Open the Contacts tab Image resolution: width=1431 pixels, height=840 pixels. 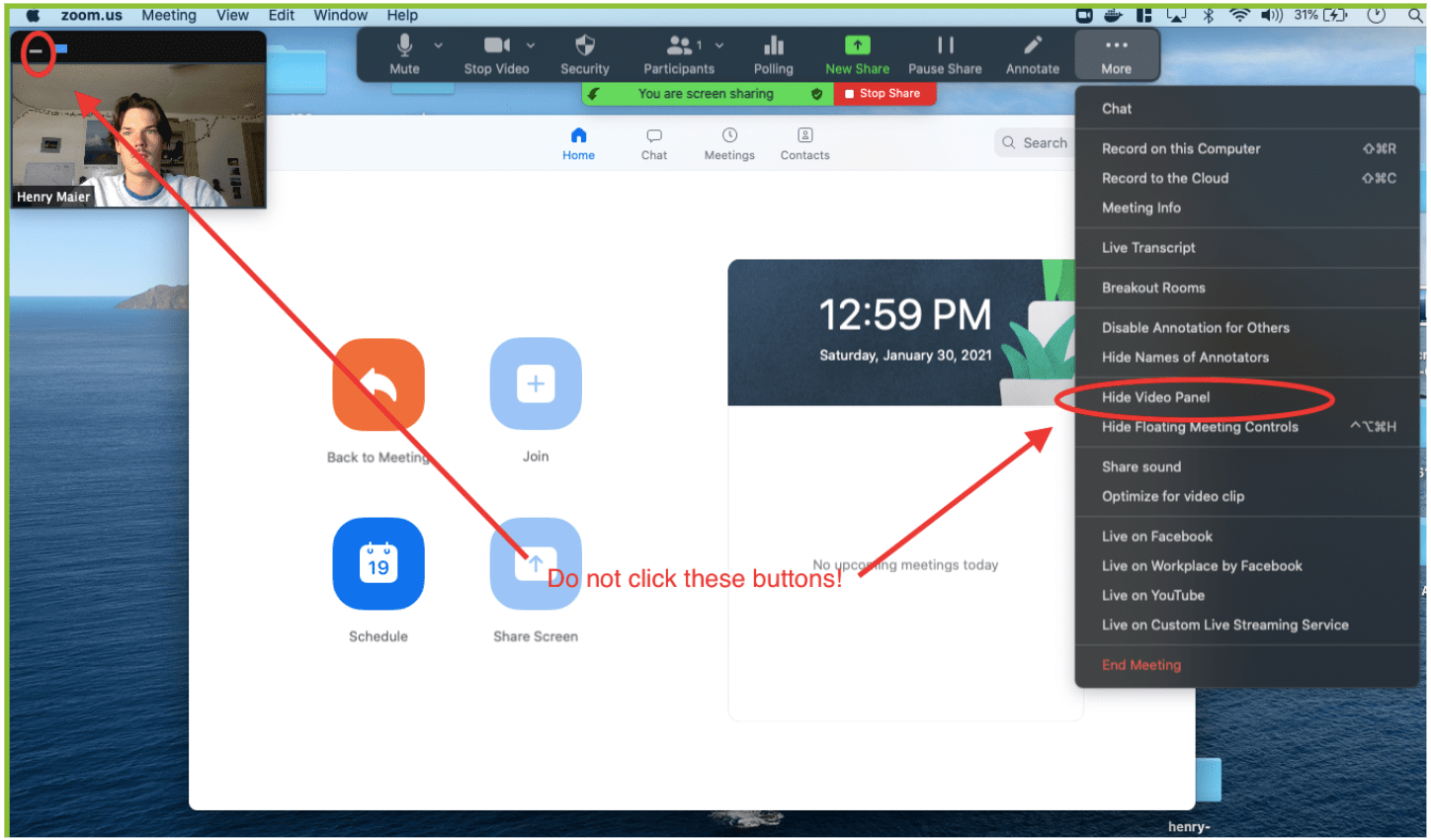point(805,143)
